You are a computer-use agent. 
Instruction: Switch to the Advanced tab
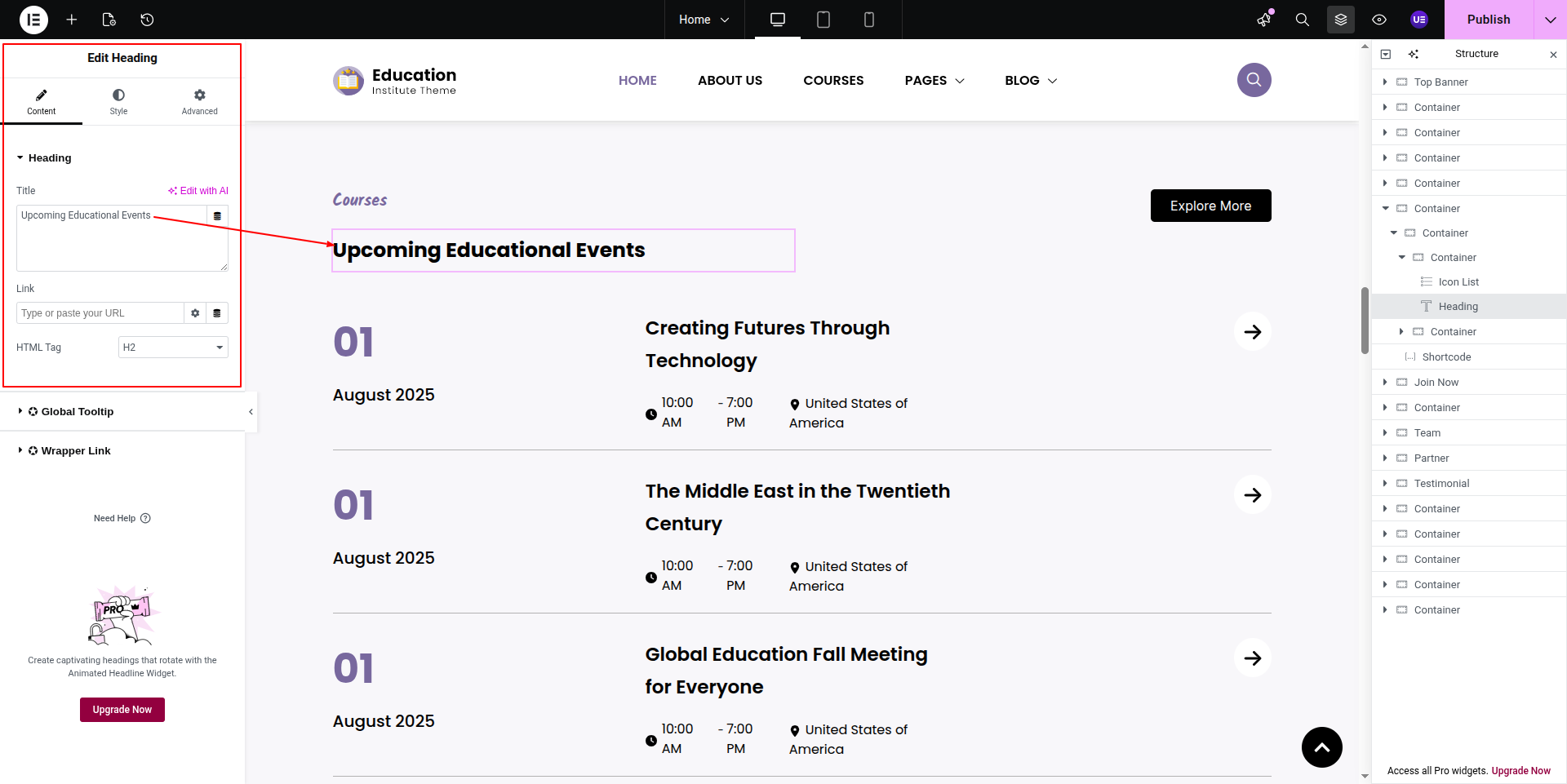[x=199, y=102]
